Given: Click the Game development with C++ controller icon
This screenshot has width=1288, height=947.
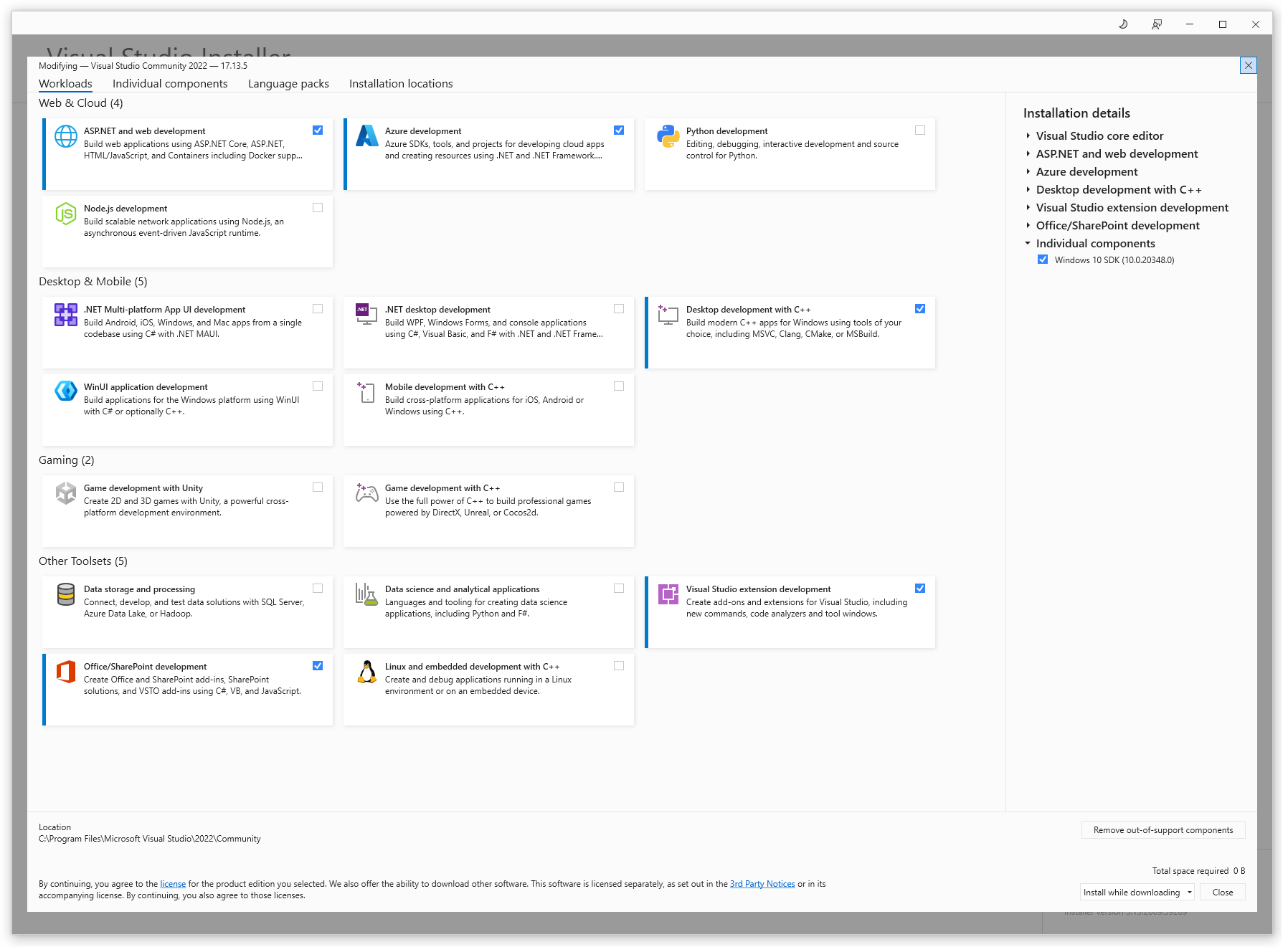Looking at the screenshot, I should point(367,492).
